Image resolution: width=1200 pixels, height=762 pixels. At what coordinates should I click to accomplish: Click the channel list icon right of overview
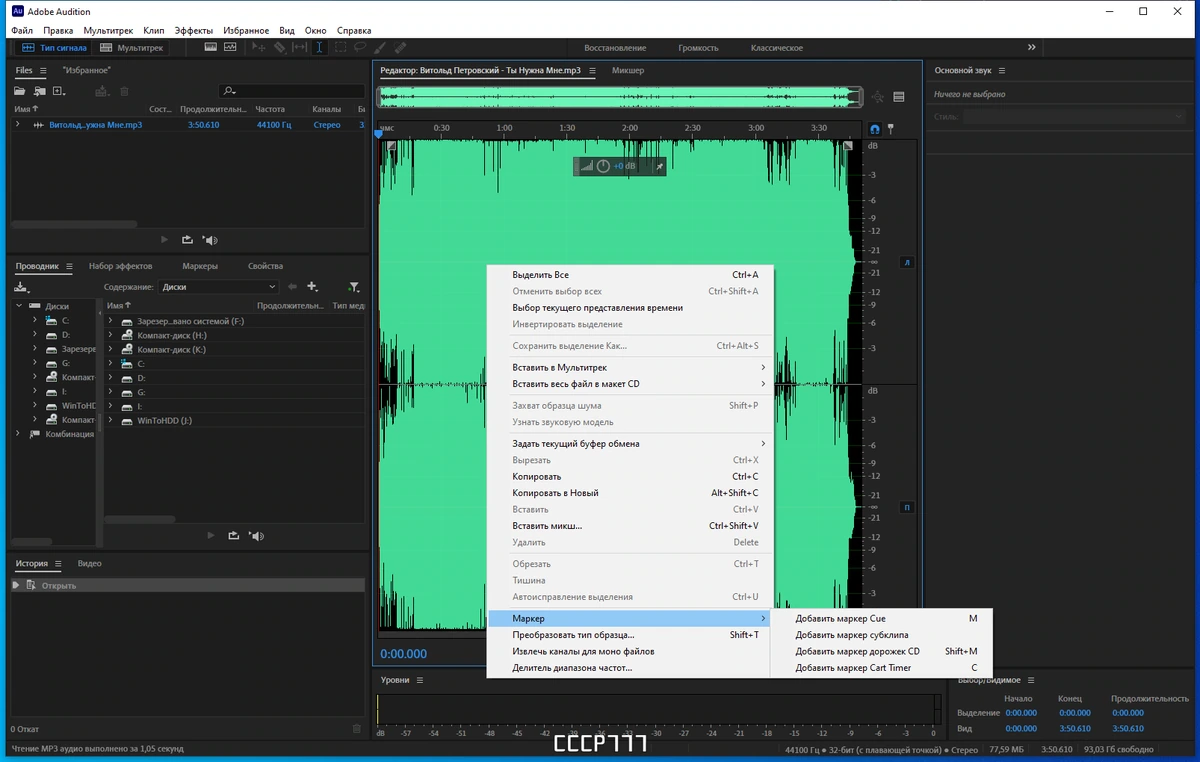(x=899, y=97)
